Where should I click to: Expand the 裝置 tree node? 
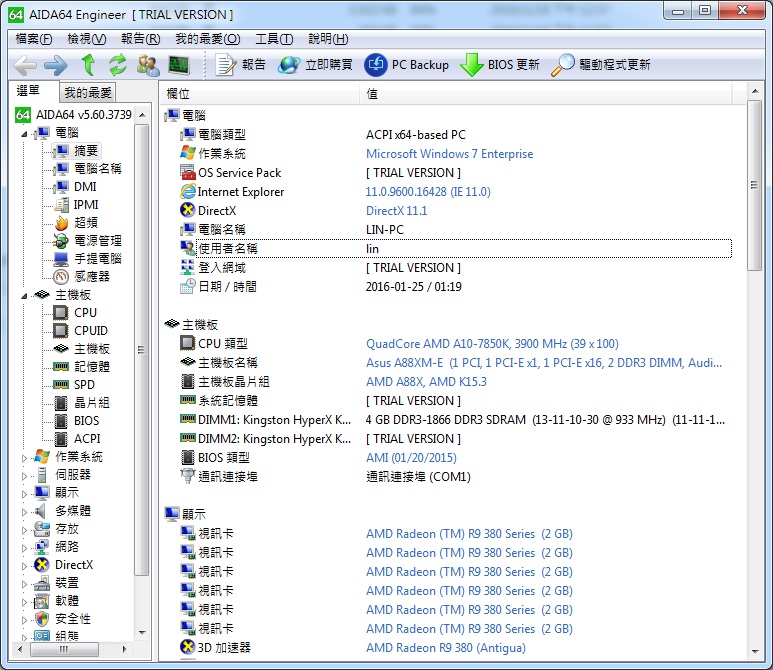click(x=24, y=584)
